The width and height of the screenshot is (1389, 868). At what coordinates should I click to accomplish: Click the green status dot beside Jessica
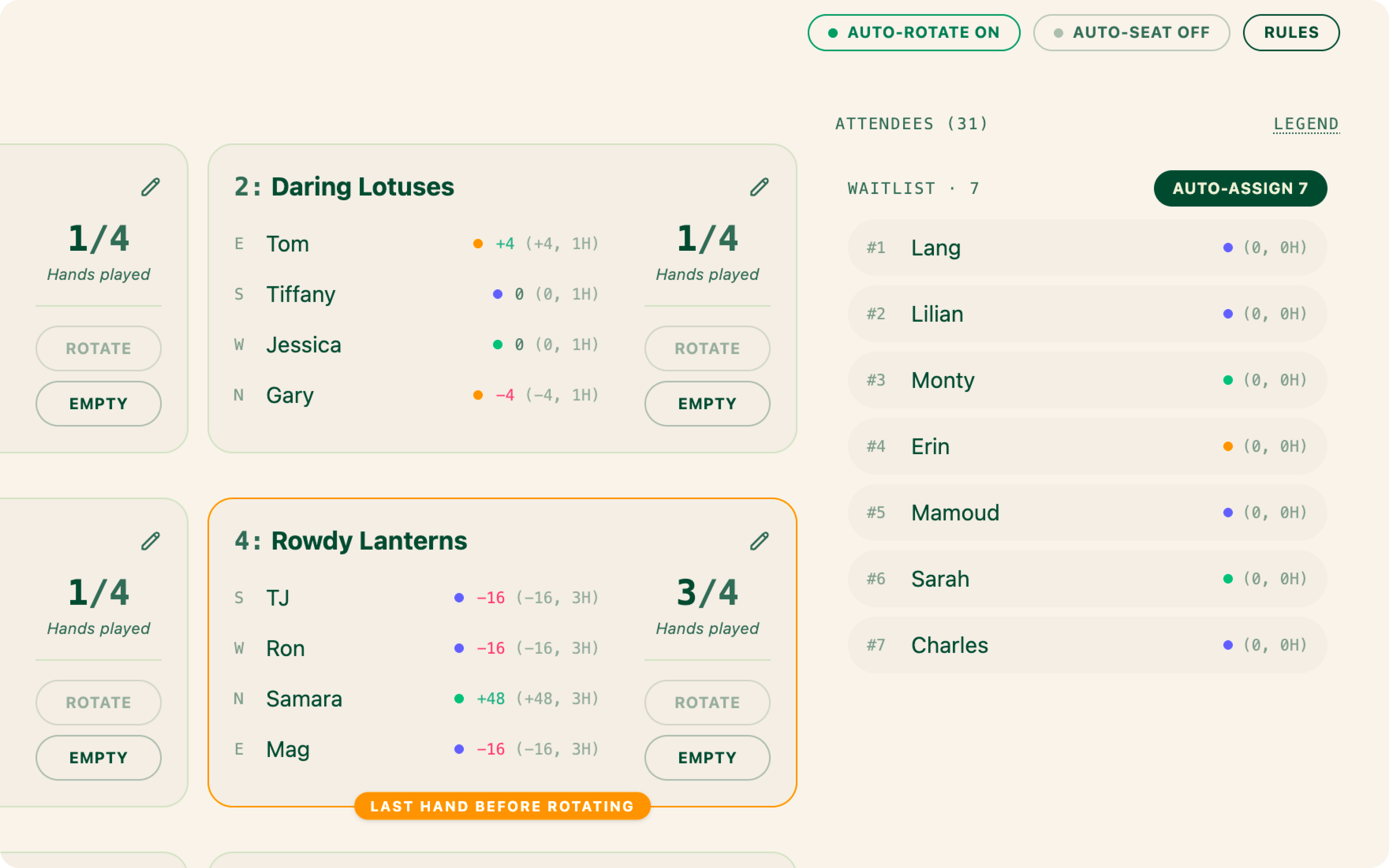498,345
